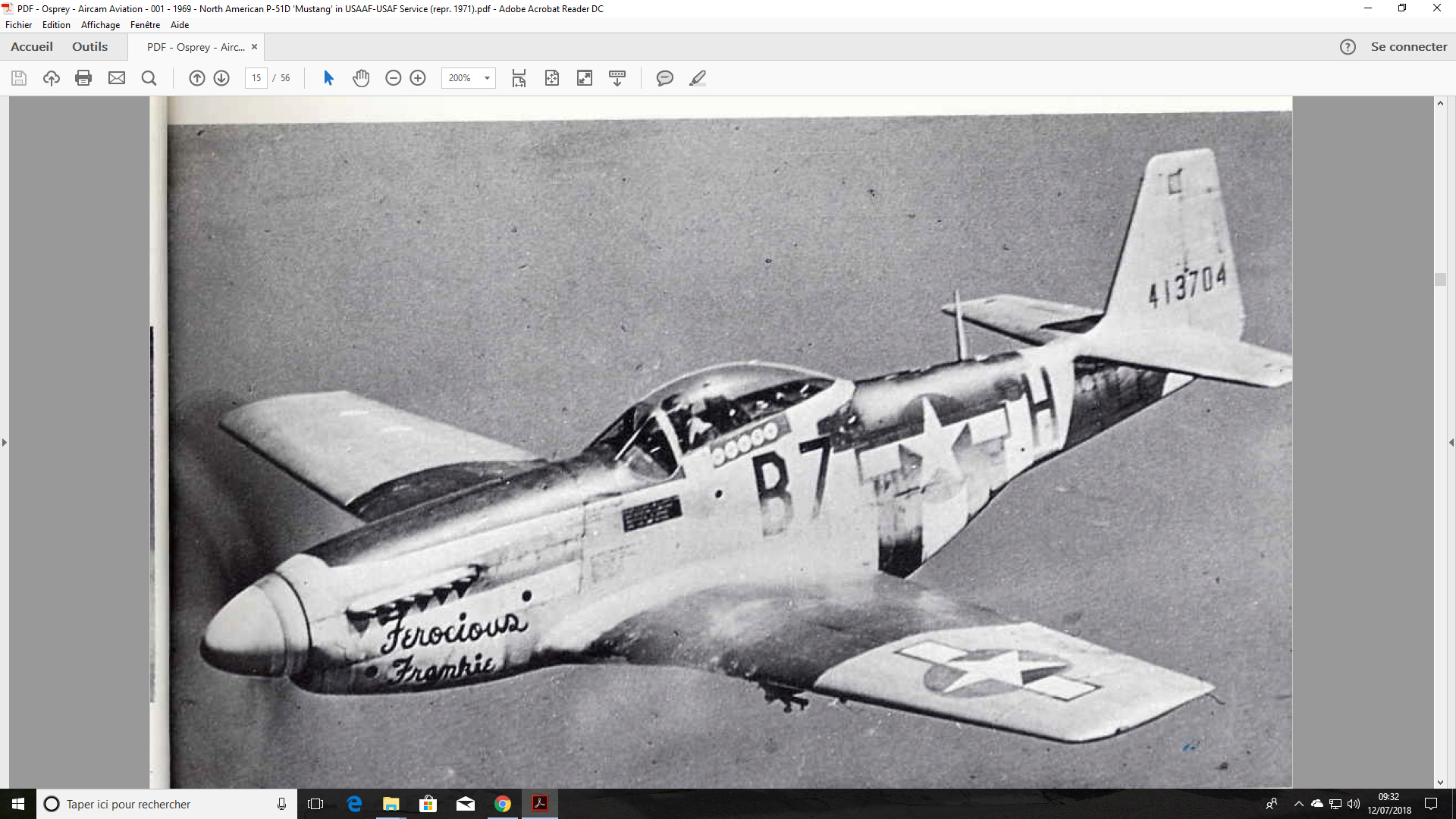Click the fit page icon
The image size is (1456, 819).
(552, 78)
